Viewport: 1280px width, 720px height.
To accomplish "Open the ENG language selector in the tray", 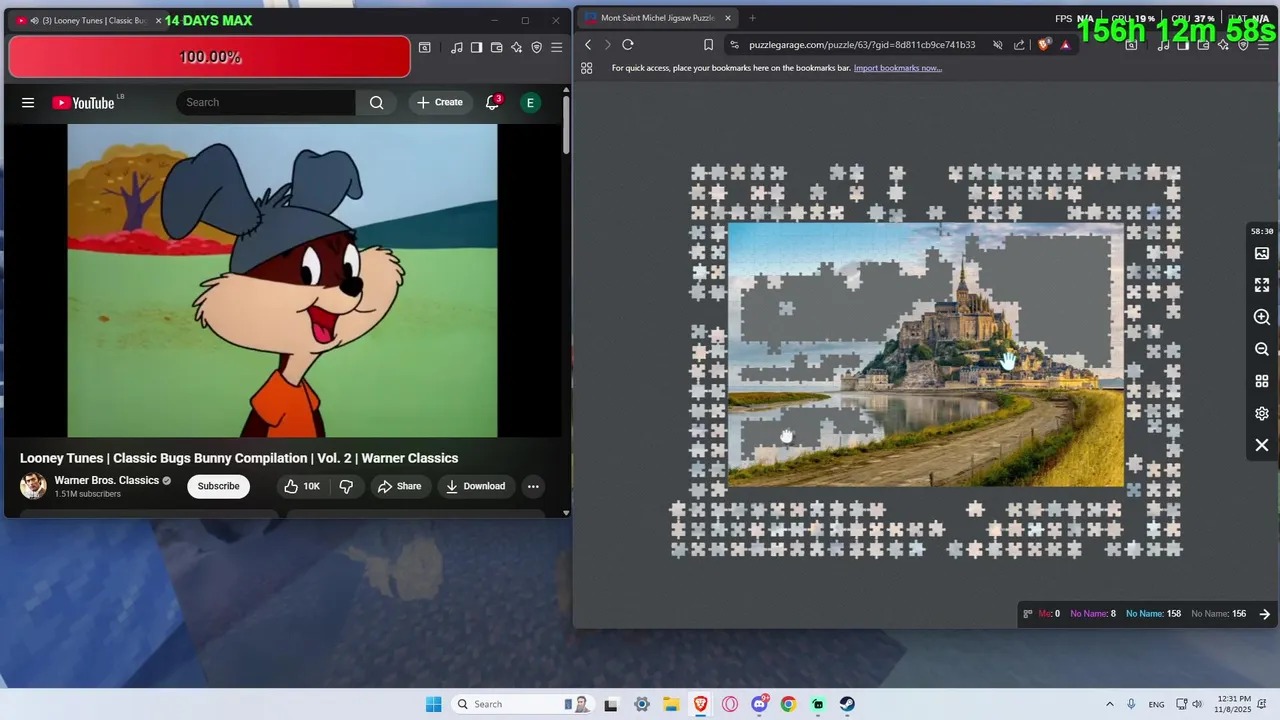I will [1156, 704].
